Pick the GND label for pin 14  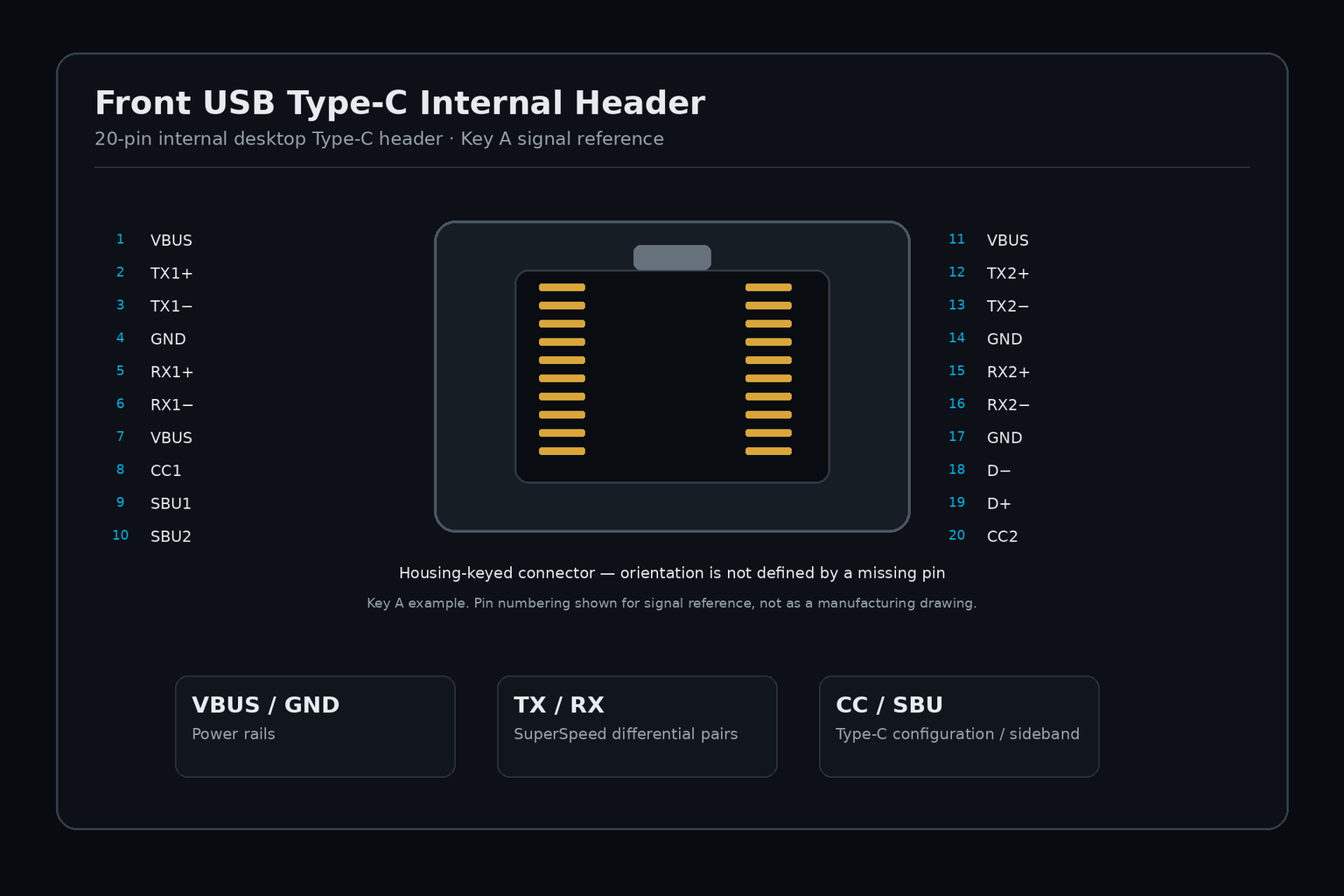[x=1004, y=339]
